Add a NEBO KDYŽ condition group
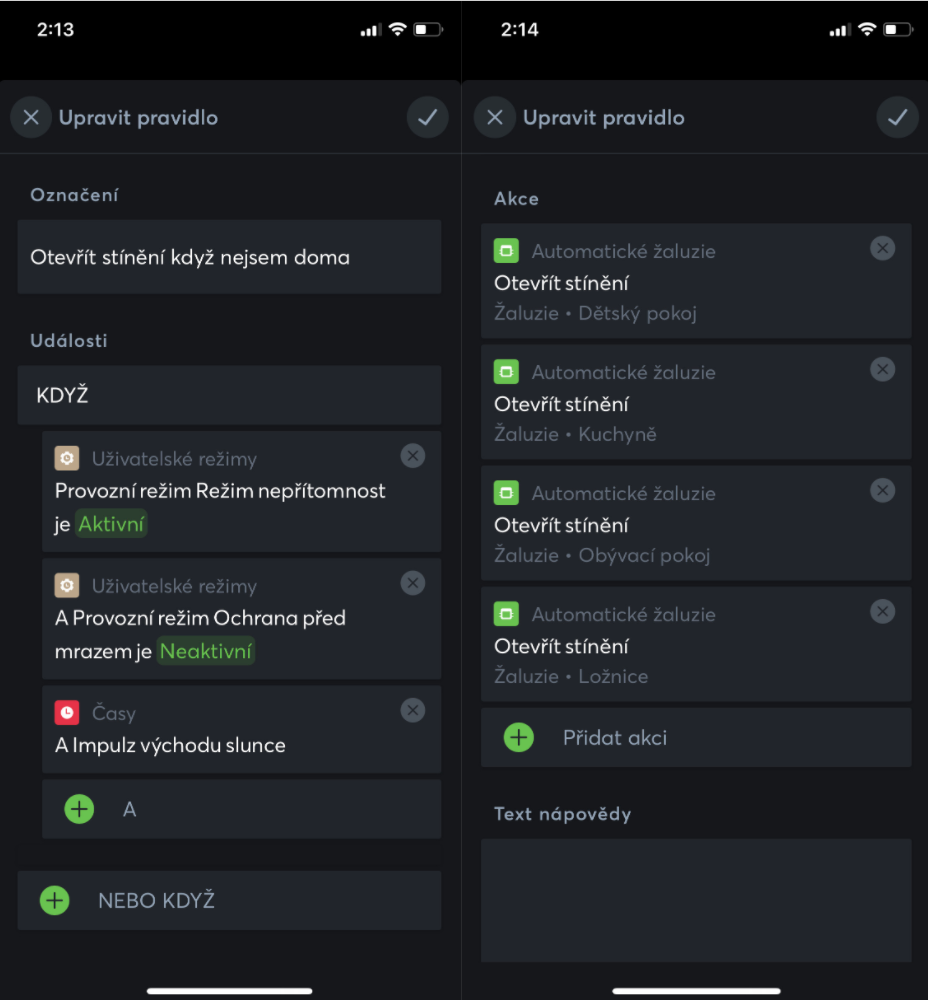This screenshot has height=1000, width=928. (x=55, y=900)
